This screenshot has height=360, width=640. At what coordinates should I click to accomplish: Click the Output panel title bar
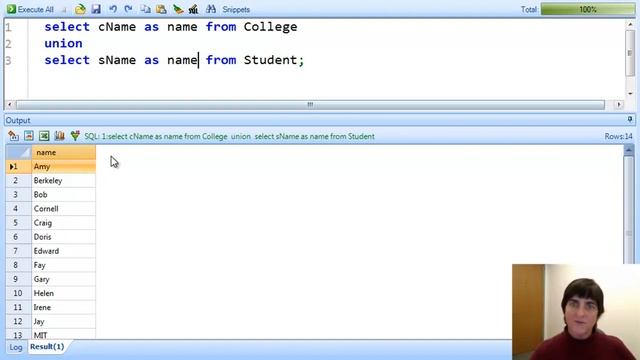[320, 120]
